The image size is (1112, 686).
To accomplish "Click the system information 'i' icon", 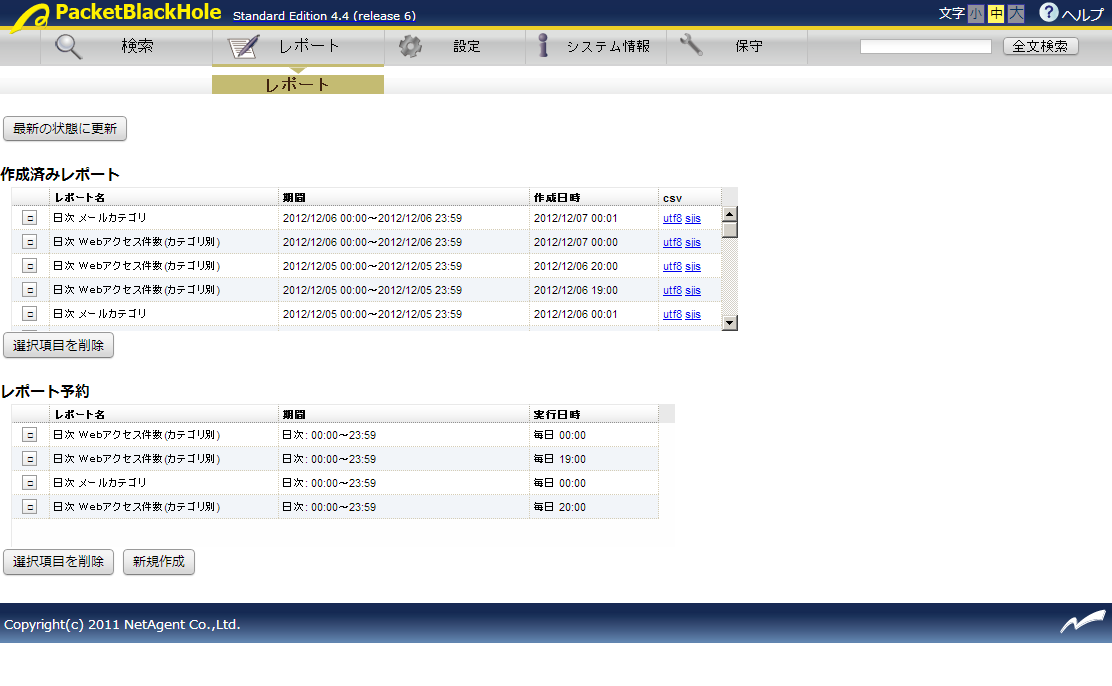I will 543,46.
